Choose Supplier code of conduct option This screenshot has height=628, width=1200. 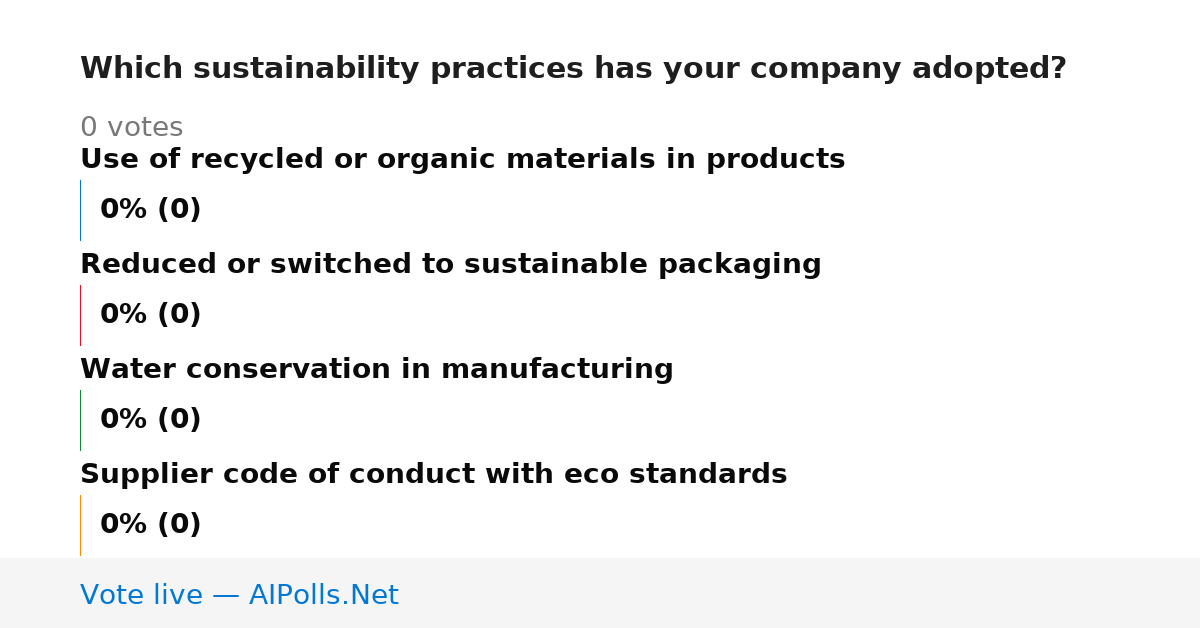[433, 475]
